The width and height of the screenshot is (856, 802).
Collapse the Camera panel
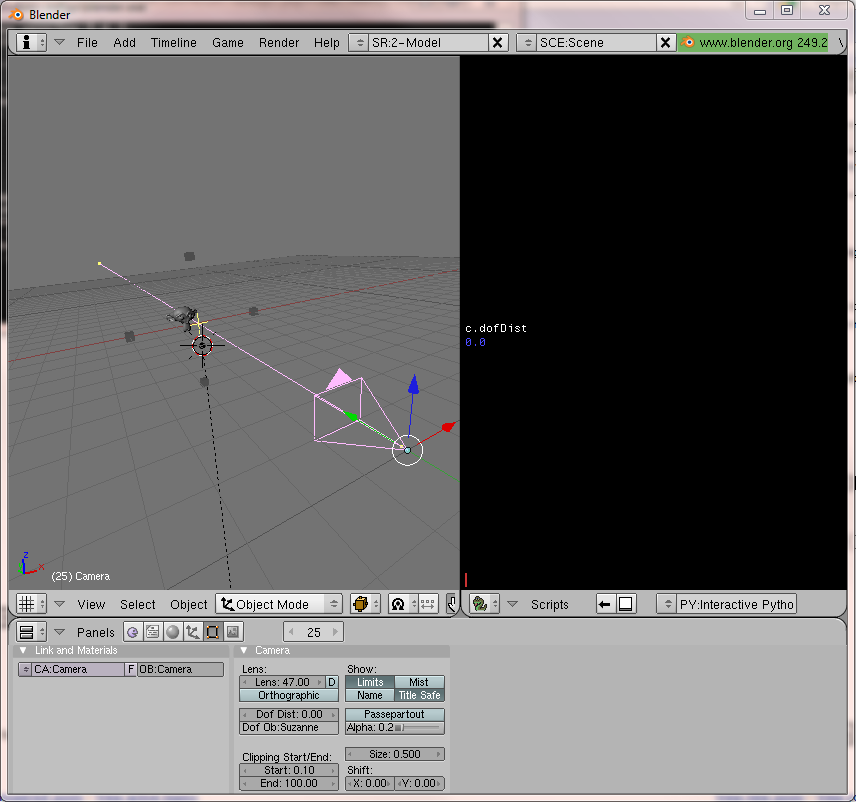[x=244, y=650]
